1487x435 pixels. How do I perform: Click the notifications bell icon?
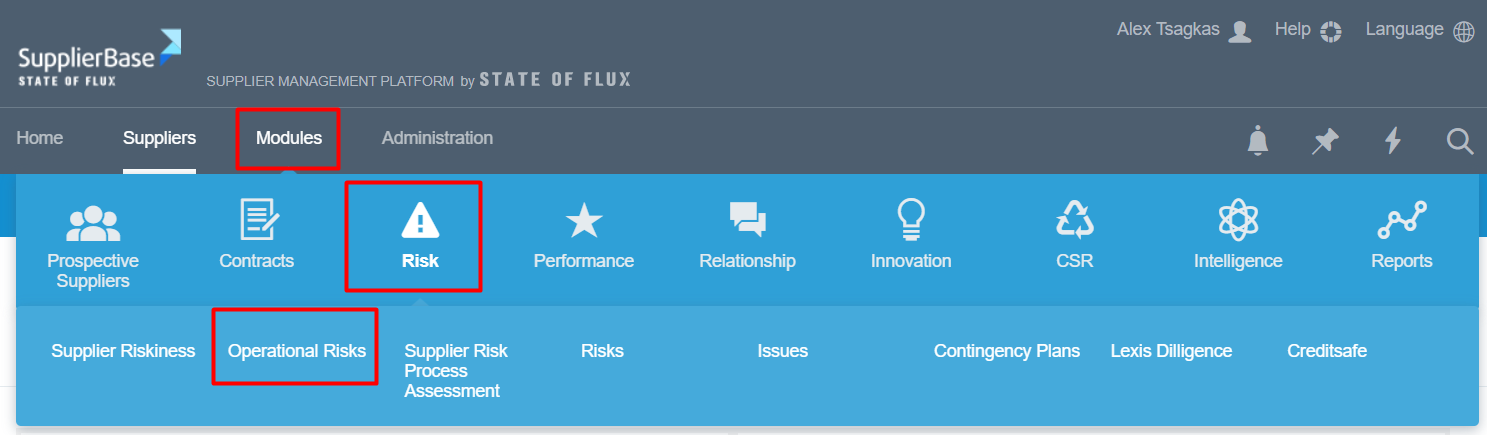[1258, 141]
